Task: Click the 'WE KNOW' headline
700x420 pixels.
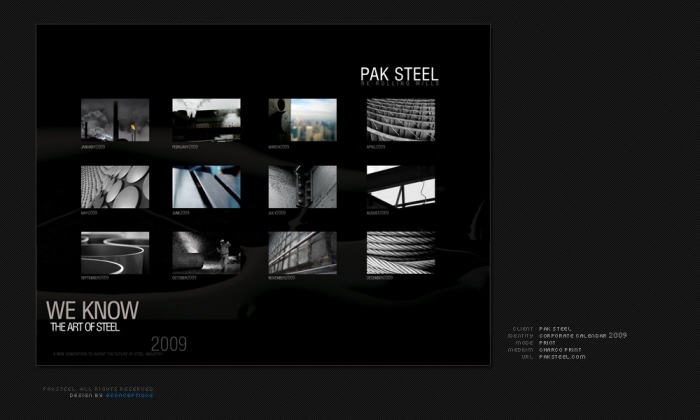Action: pos(92,310)
